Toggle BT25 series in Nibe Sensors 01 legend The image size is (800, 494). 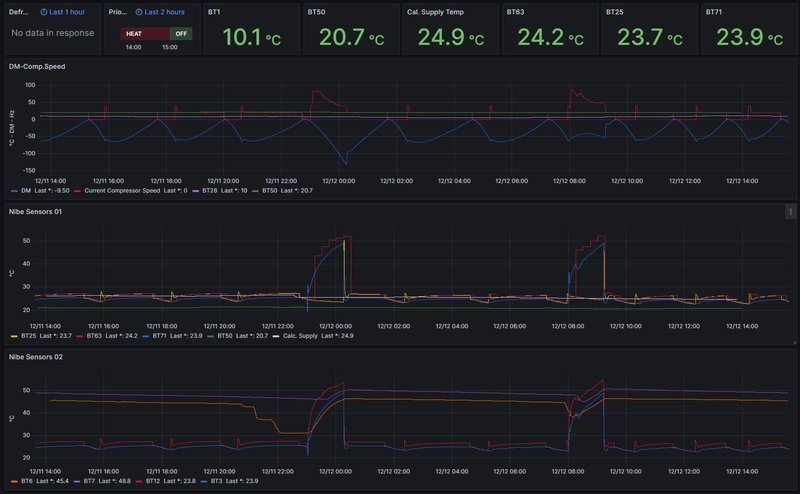pyautogui.click(x=29, y=336)
